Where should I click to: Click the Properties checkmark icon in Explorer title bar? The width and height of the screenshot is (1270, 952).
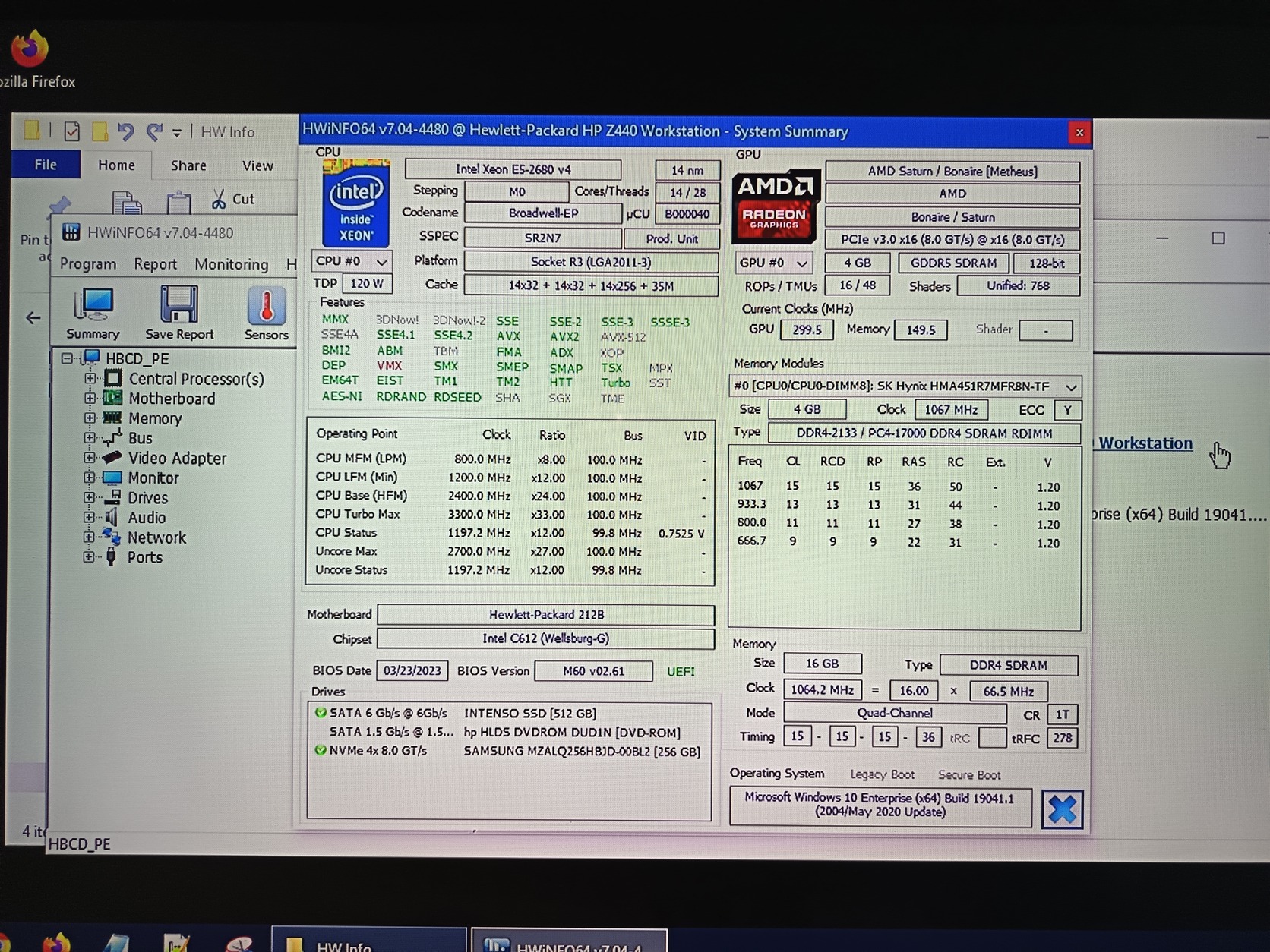pos(72,132)
